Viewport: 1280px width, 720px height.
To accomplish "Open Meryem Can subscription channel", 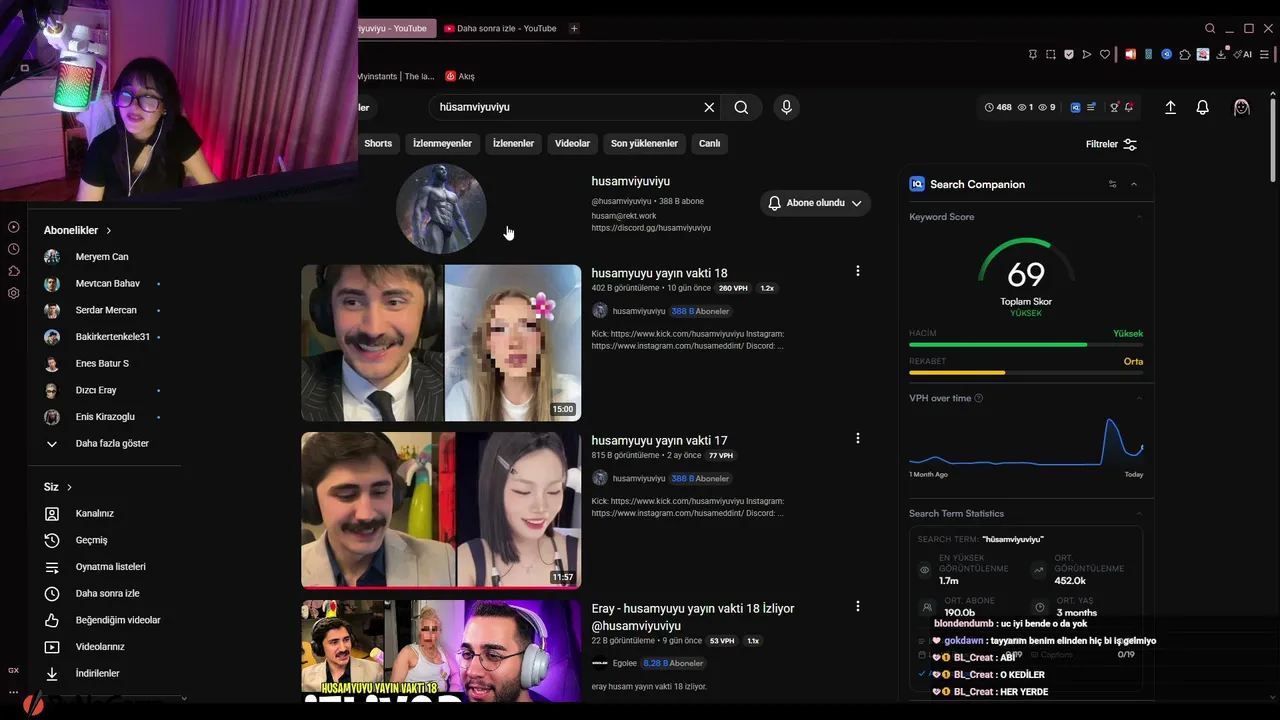I will 104,257.
